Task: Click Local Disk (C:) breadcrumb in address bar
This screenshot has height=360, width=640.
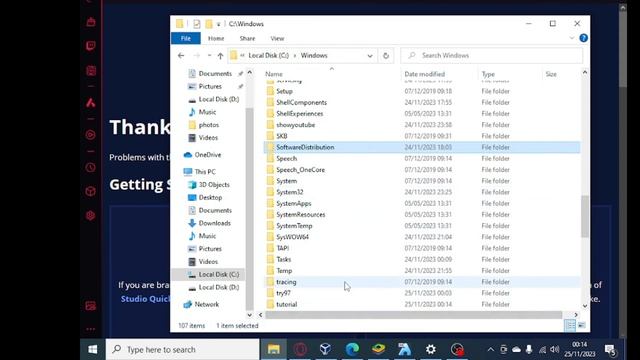Action: click(268, 56)
